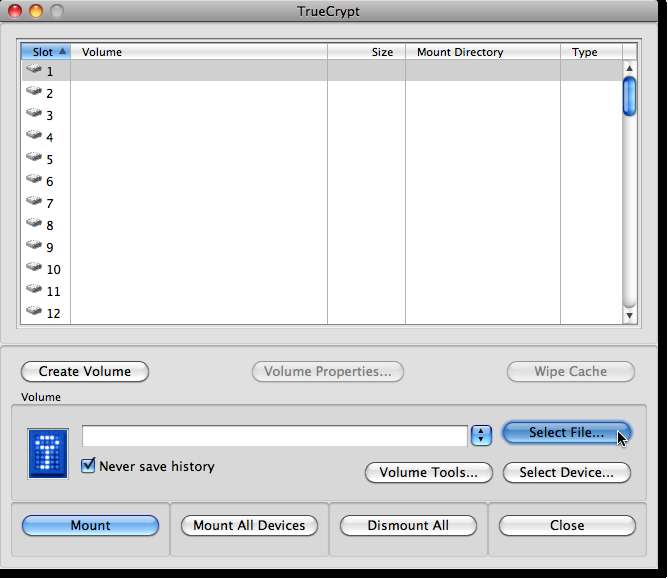Select the drive icon for slot 12

(34, 311)
